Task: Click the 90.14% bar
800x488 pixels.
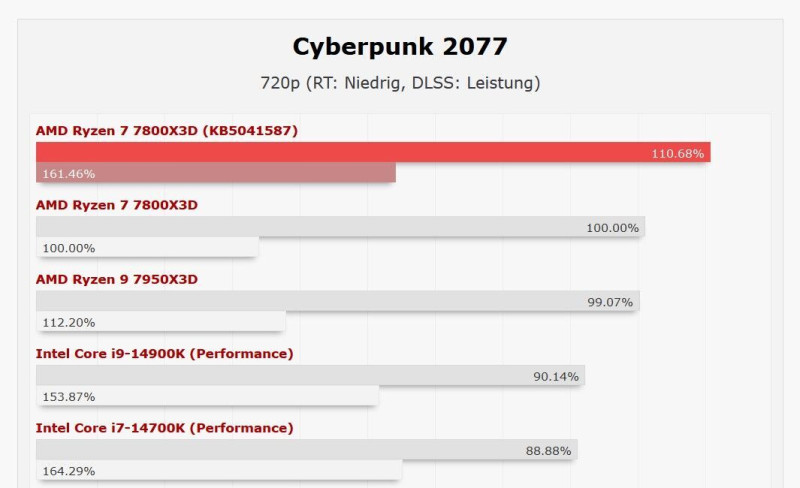Action: 310,375
